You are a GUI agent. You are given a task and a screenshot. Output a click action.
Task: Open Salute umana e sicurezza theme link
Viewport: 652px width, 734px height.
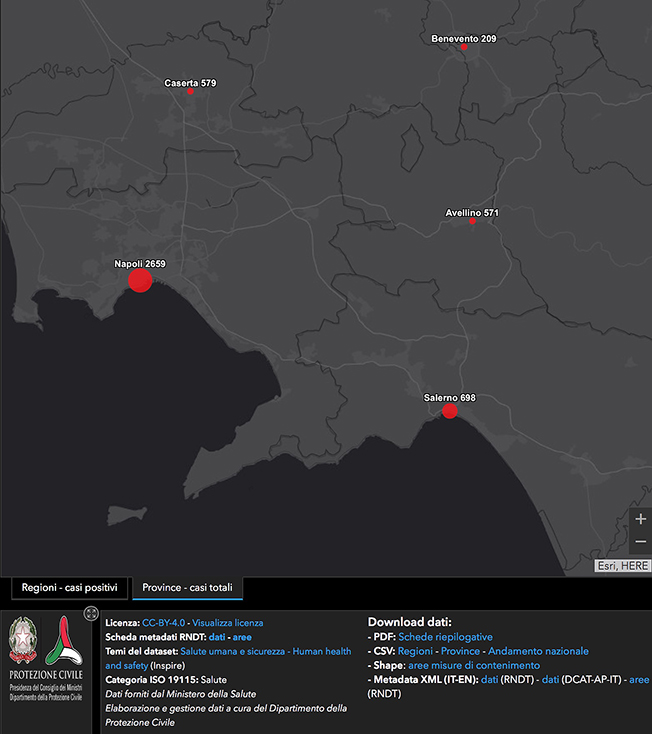click(x=232, y=651)
